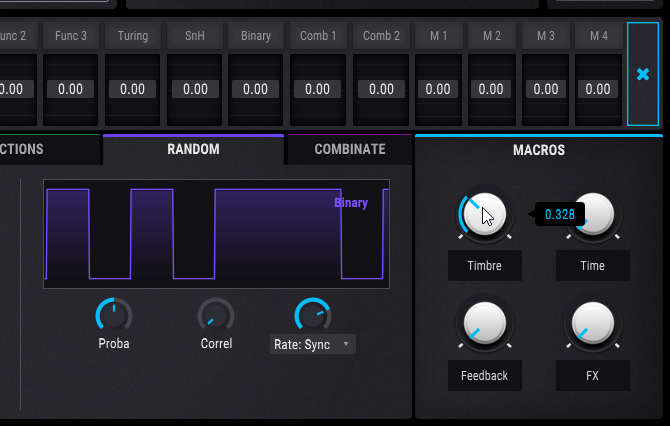Click the M 3 amount value 0.00

(546, 89)
